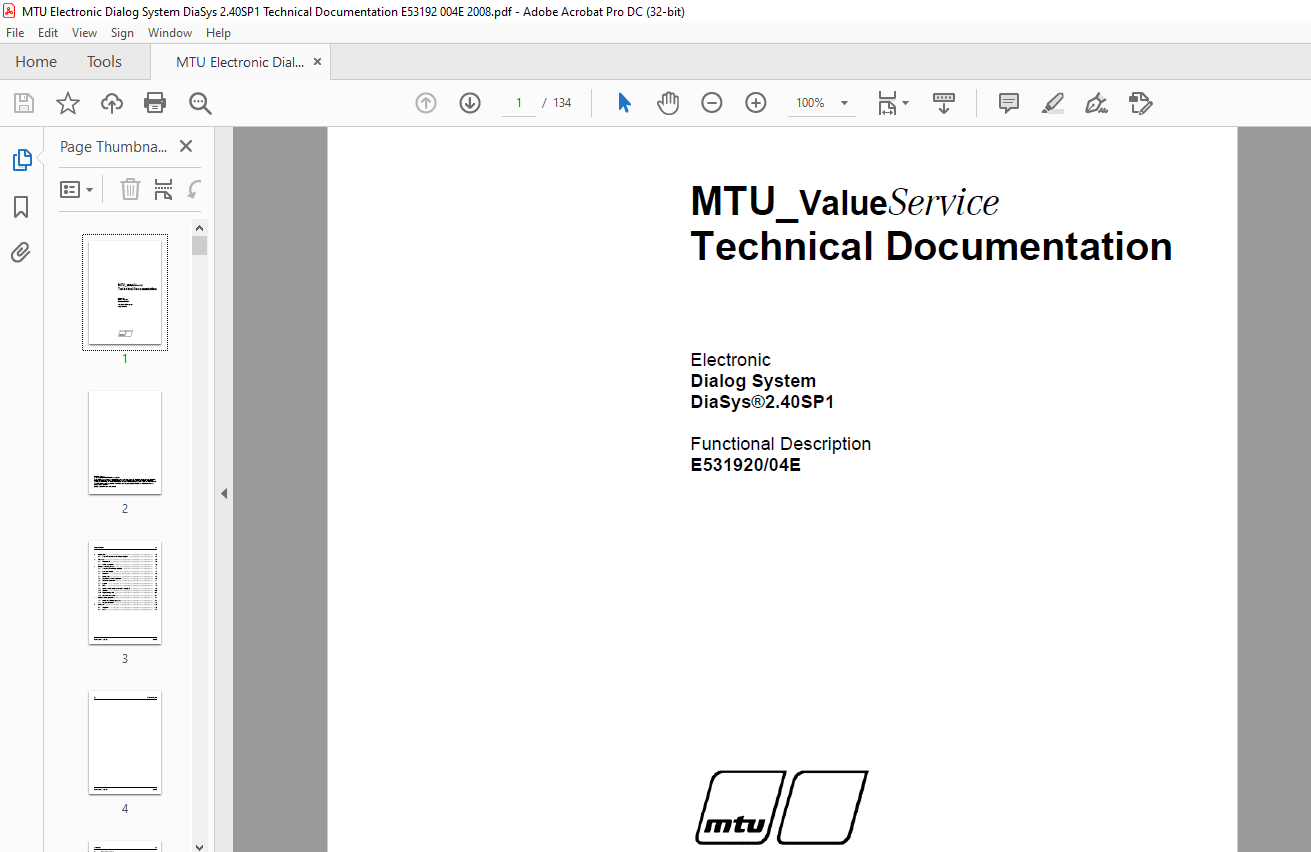
Task: Switch to the Home tab
Action: coord(36,61)
